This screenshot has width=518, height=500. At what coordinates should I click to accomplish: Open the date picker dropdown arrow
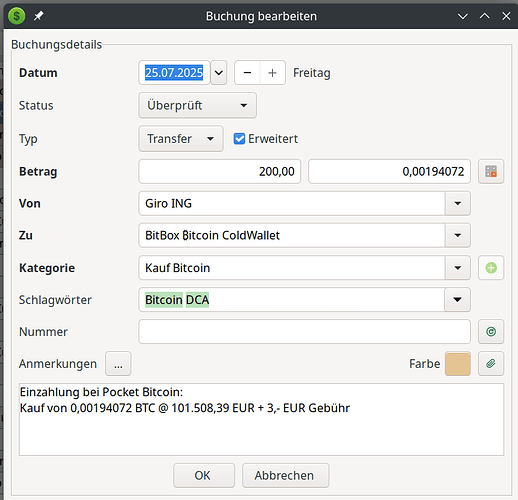219,73
